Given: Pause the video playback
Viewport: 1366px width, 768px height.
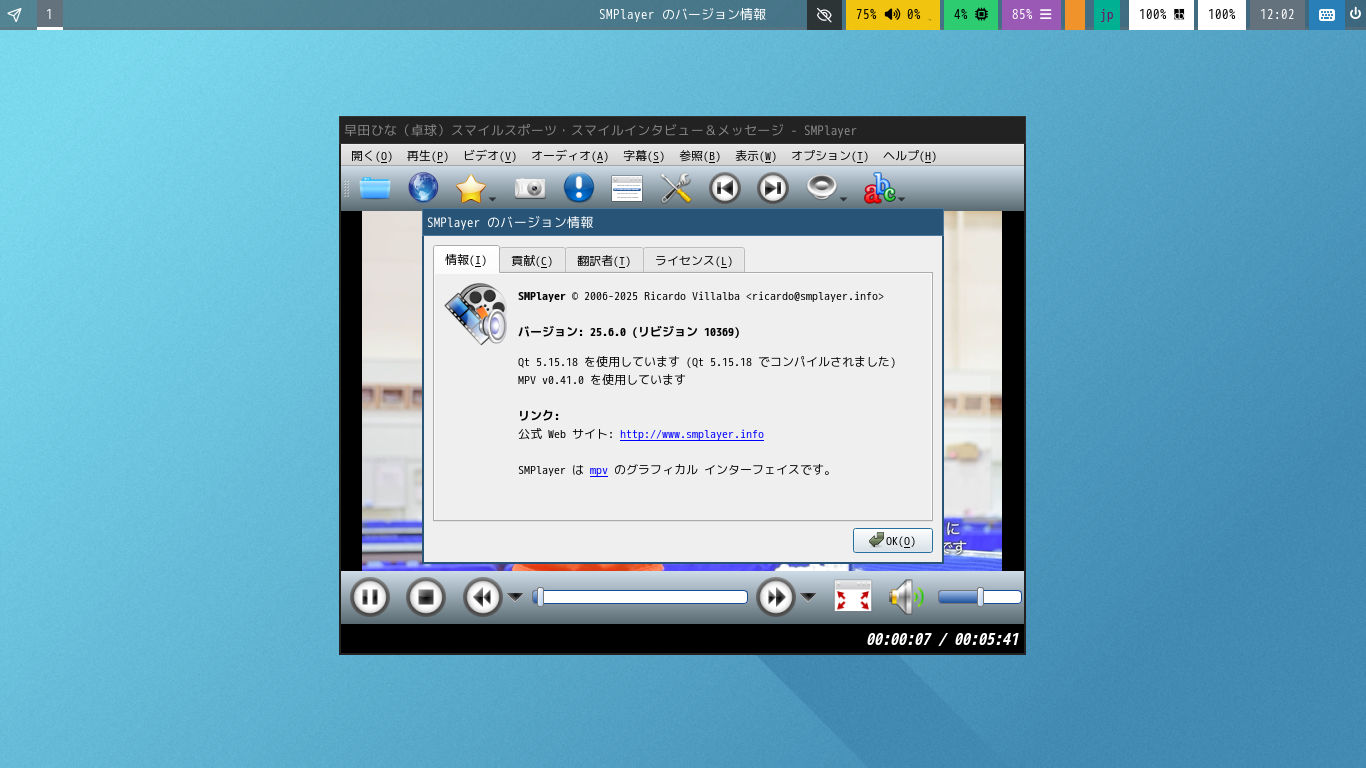Looking at the screenshot, I should [369, 597].
